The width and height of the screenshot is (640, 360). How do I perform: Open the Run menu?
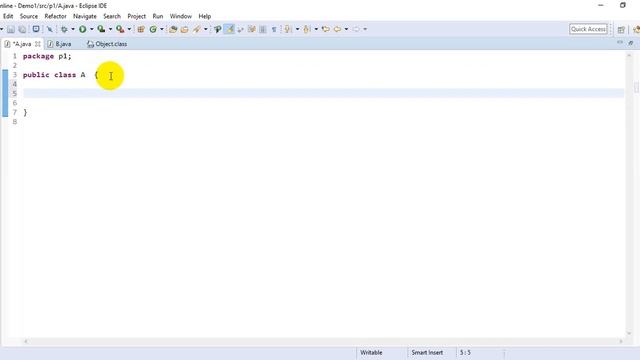click(158, 16)
